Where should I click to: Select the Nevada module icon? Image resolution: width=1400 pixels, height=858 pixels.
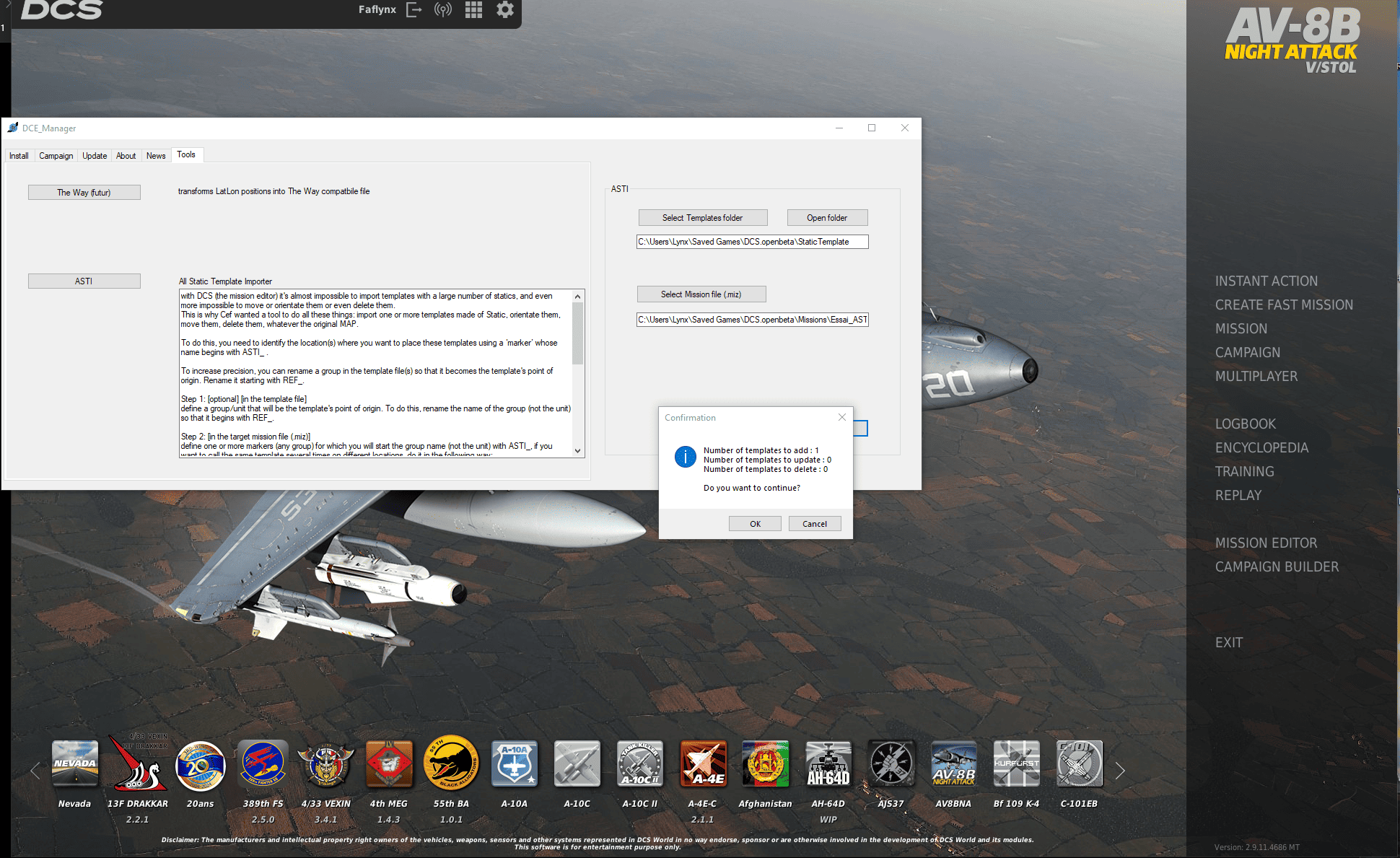coord(75,763)
